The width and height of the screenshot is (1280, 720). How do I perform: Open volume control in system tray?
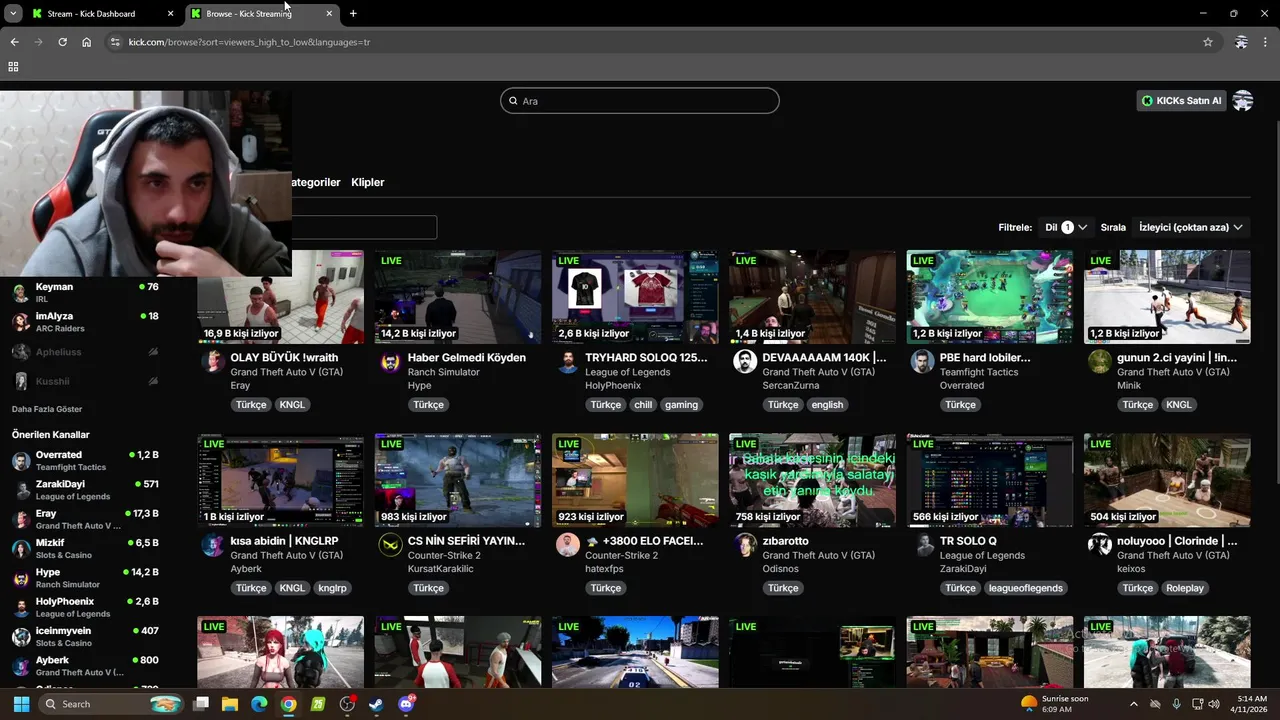[1214, 704]
